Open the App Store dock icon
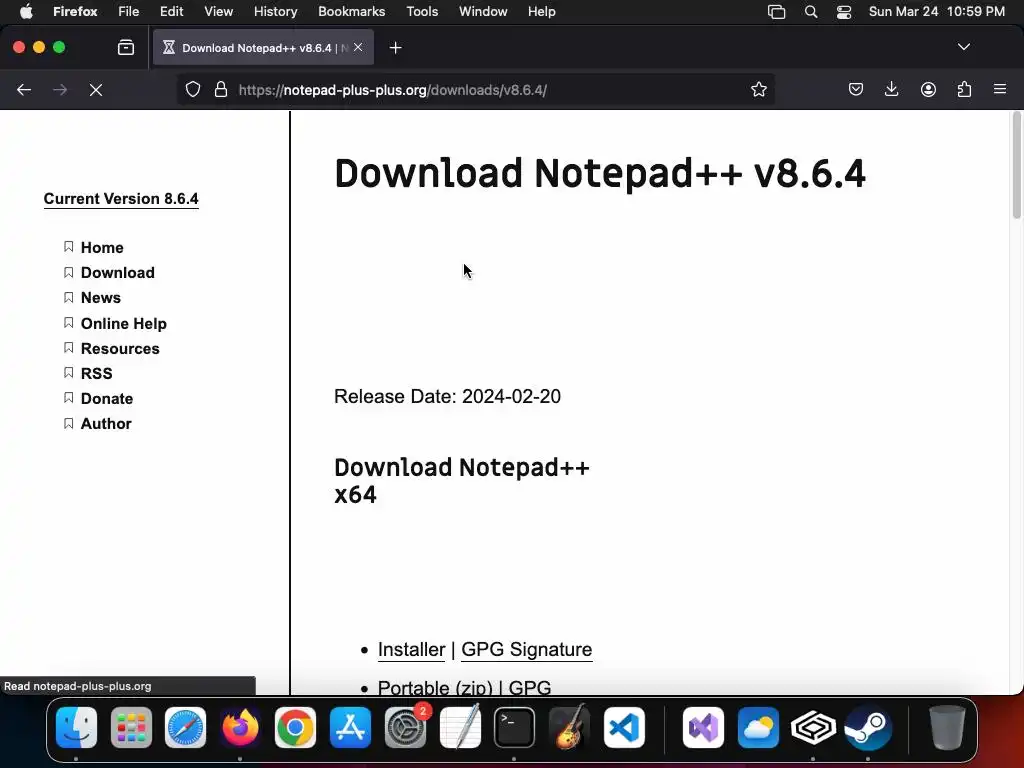 tap(351, 728)
